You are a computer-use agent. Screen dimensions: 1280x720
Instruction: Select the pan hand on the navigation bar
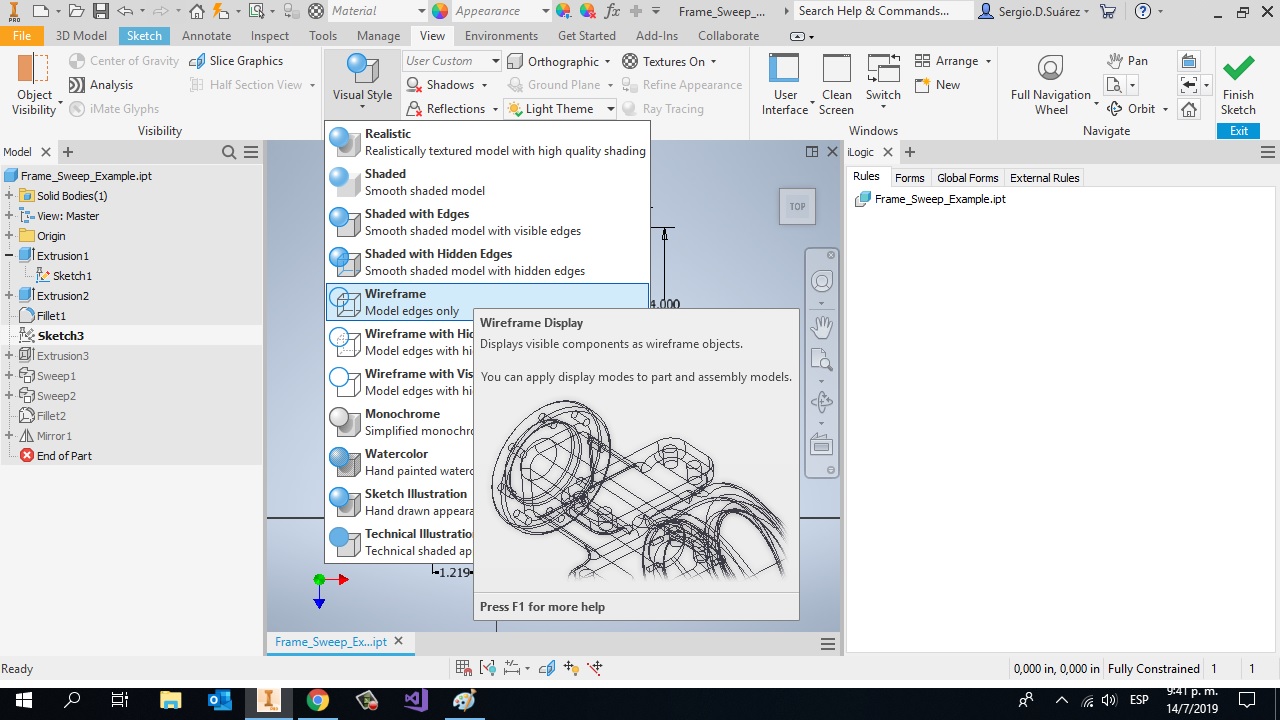point(821,326)
